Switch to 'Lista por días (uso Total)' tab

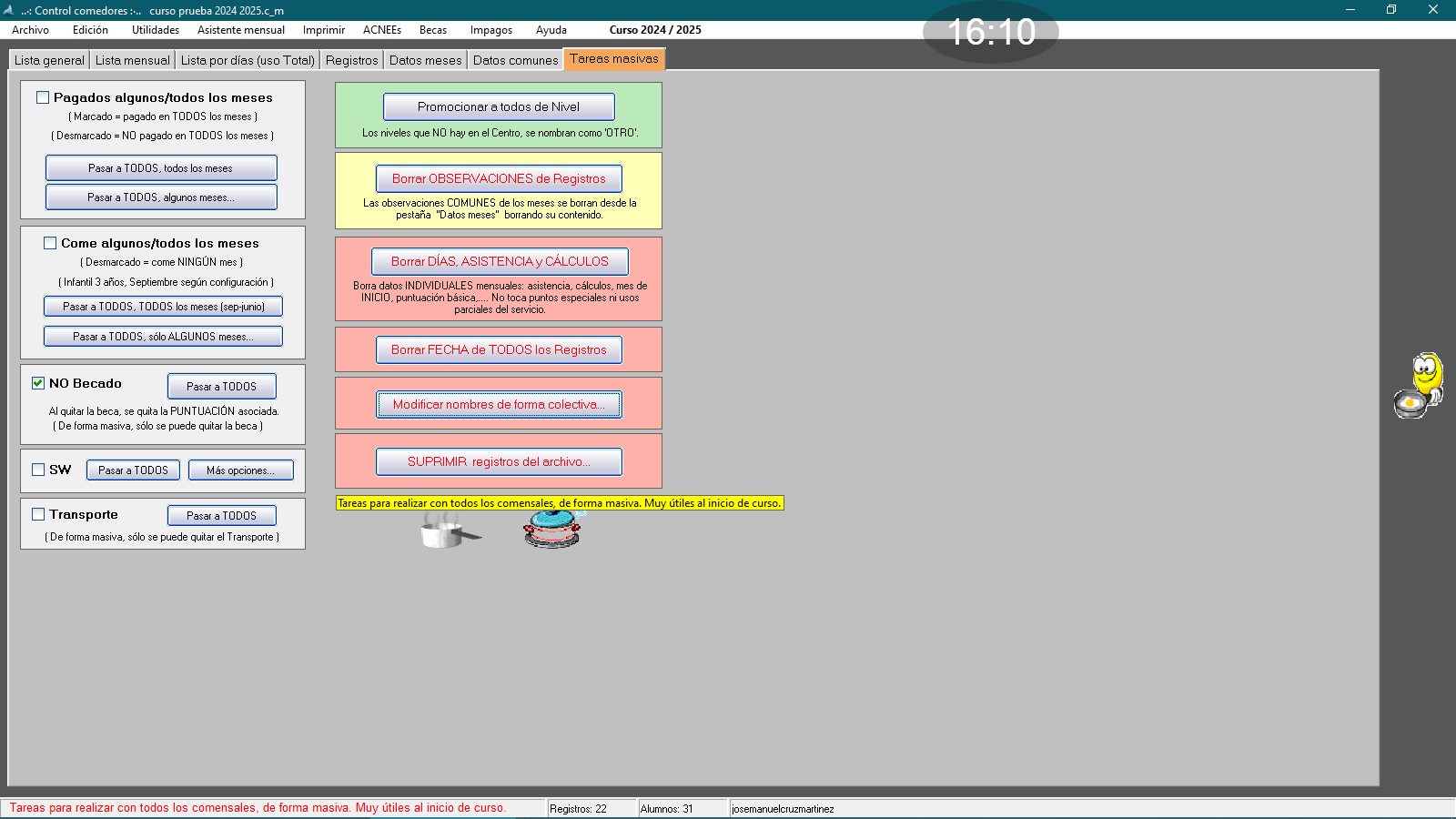(248, 60)
